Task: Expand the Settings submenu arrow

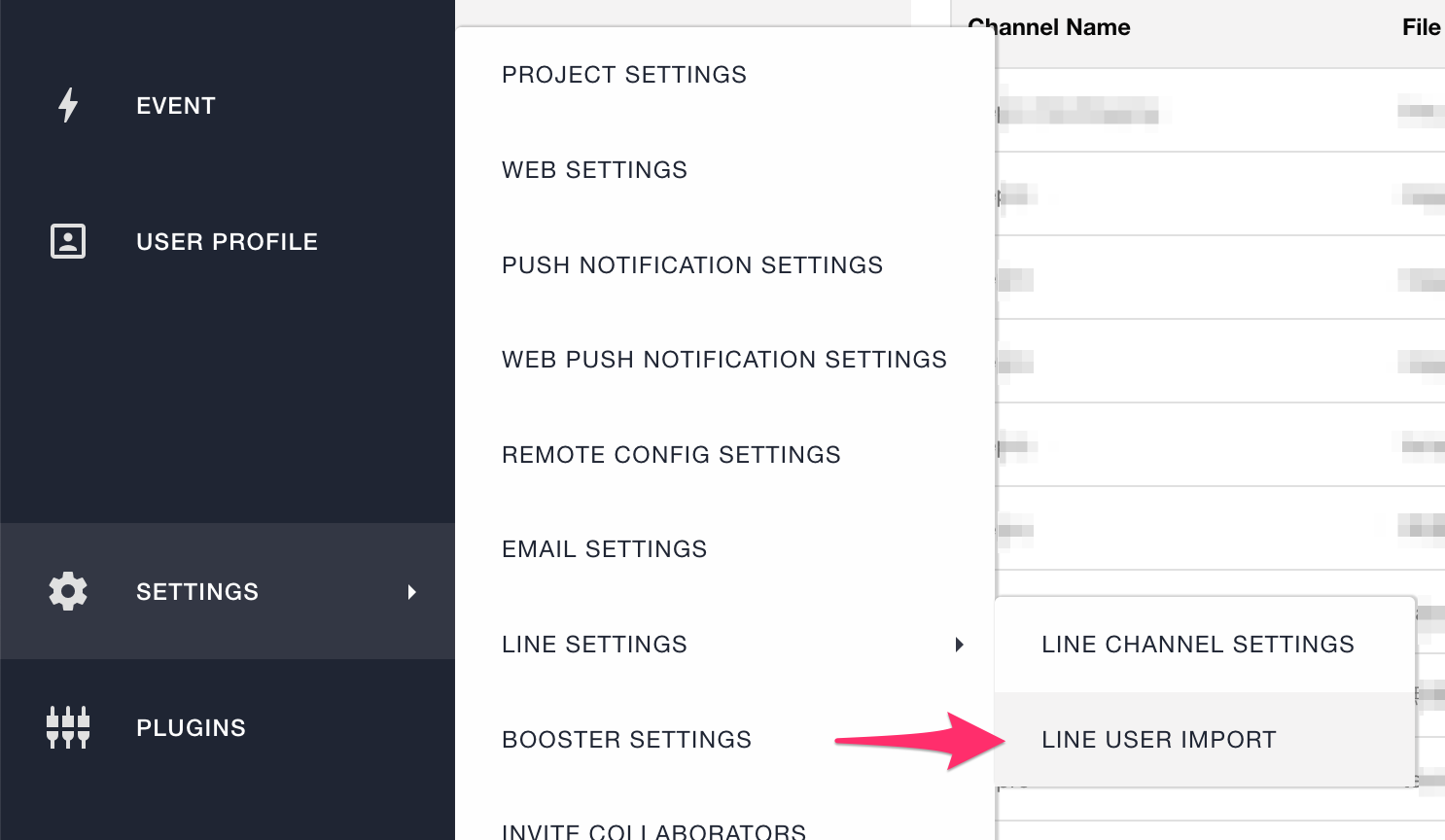Action: point(412,592)
